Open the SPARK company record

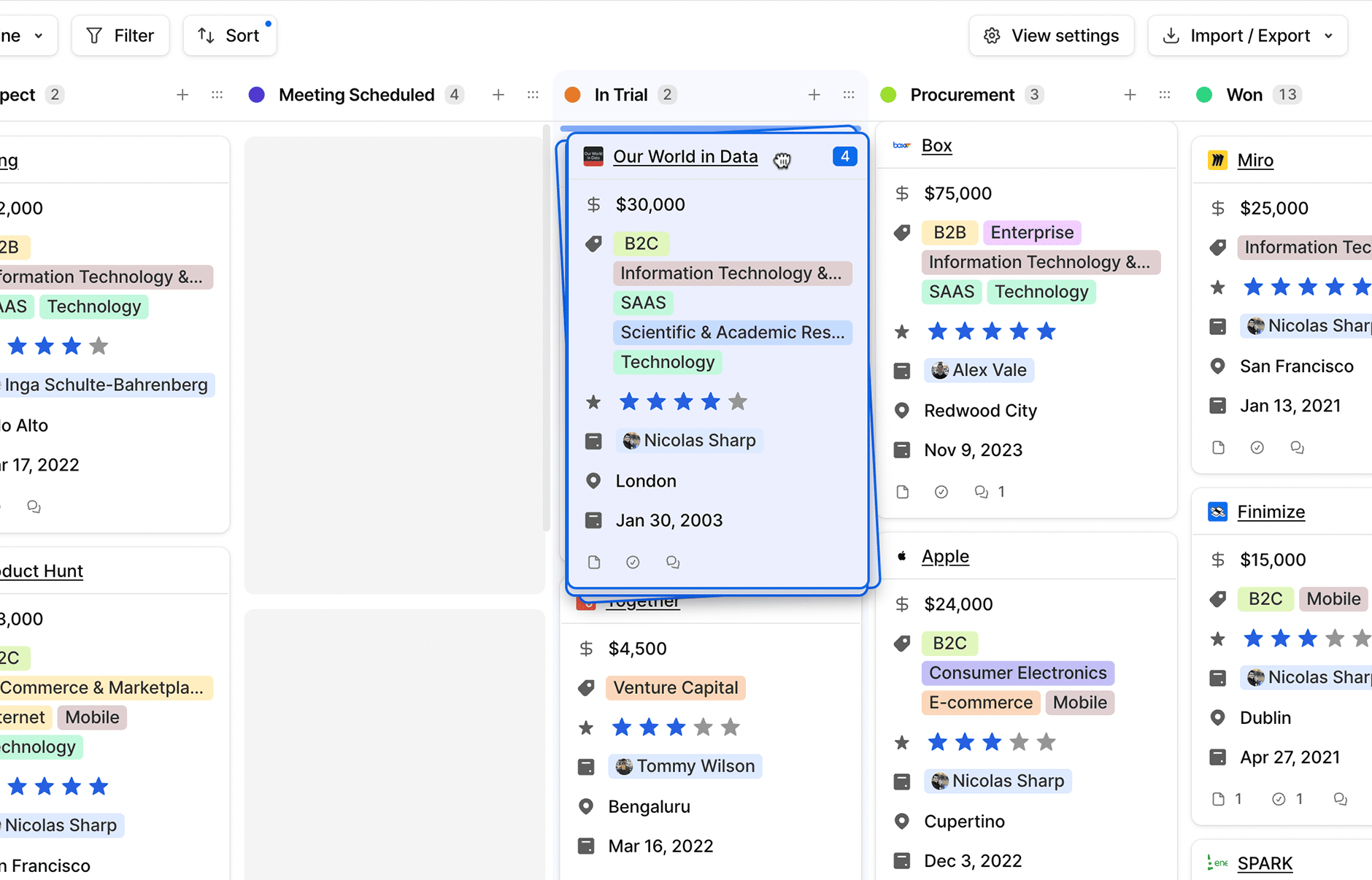[1265, 863]
